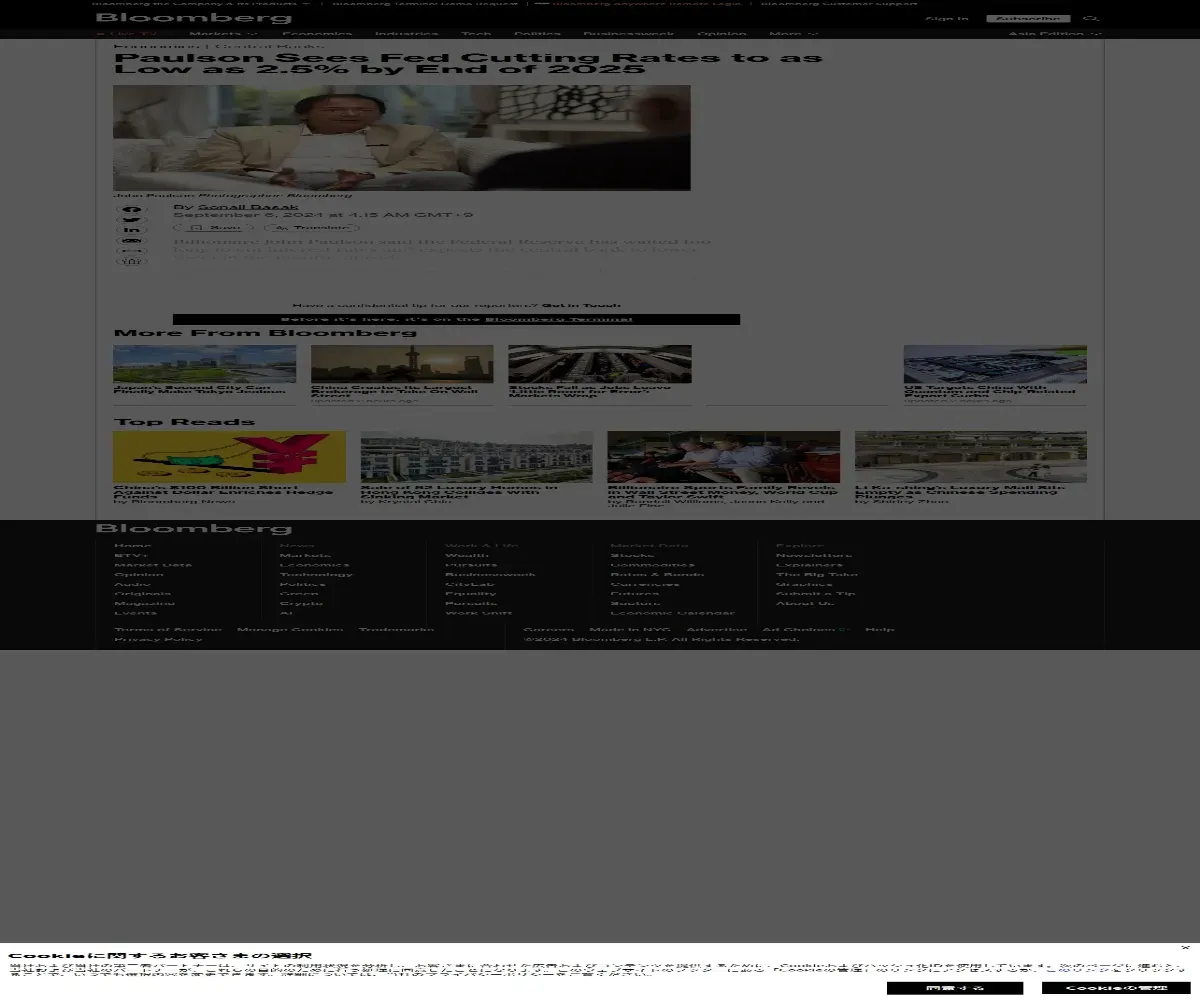Open author Sonali Basak's profile link

[x=248, y=207]
